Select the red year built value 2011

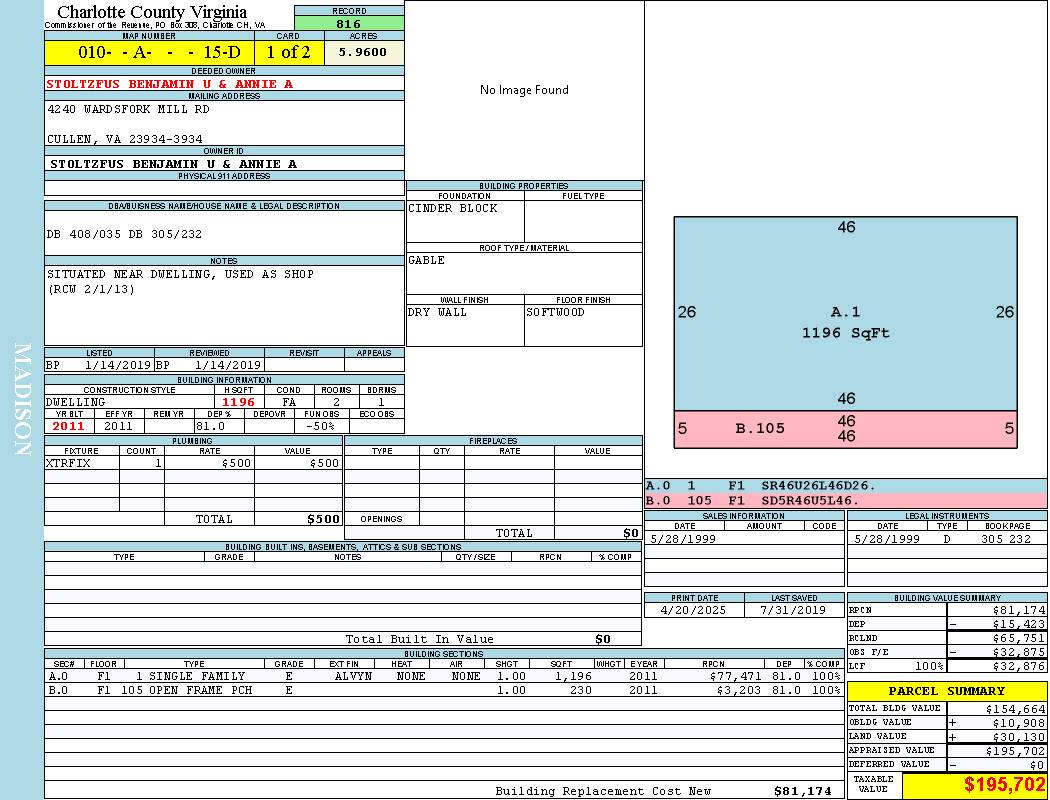pyautogui.click(x=69, y=426)
